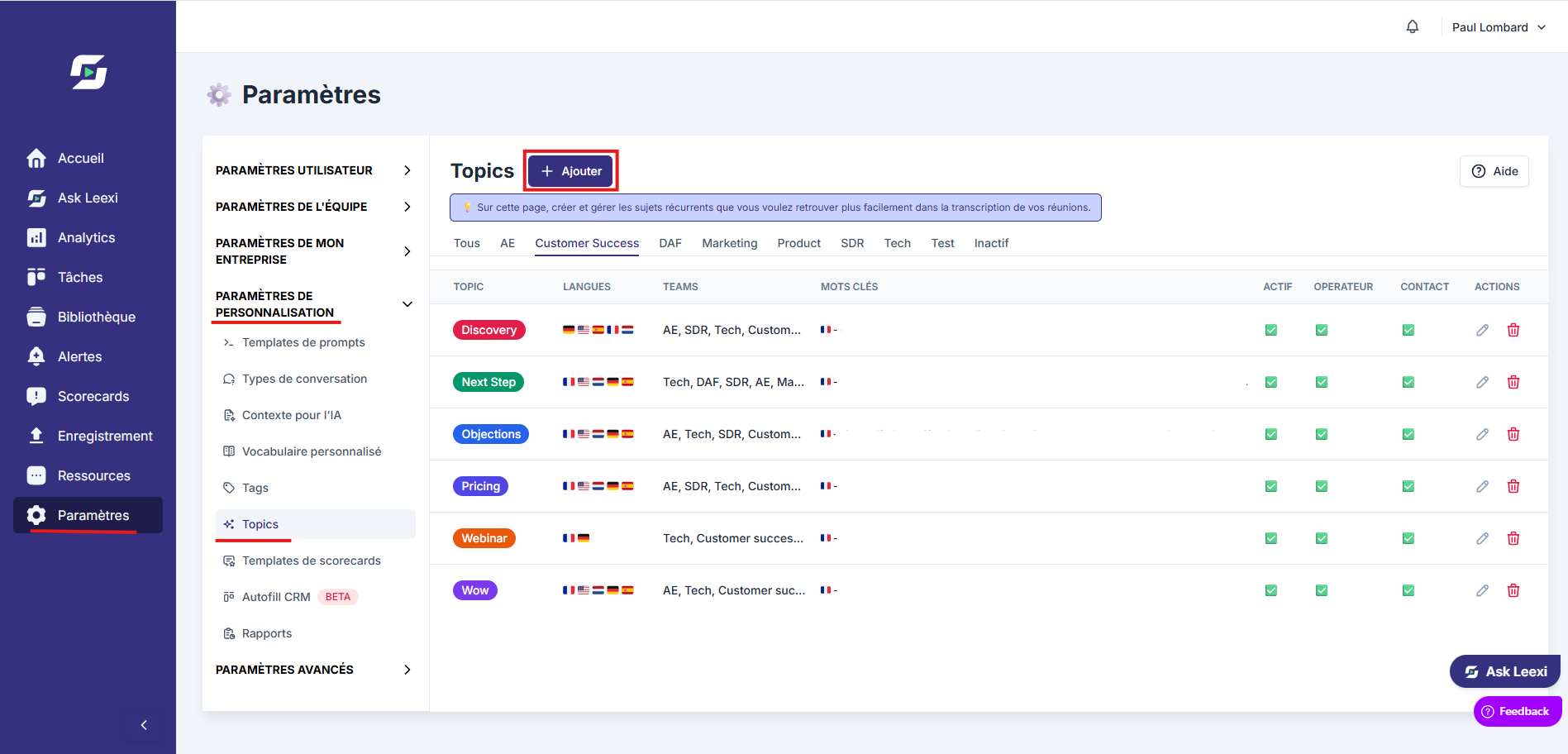Toggle Contact checkbox for Discovery
This screenshot has height=754, width=1568.
point(1408,330)
